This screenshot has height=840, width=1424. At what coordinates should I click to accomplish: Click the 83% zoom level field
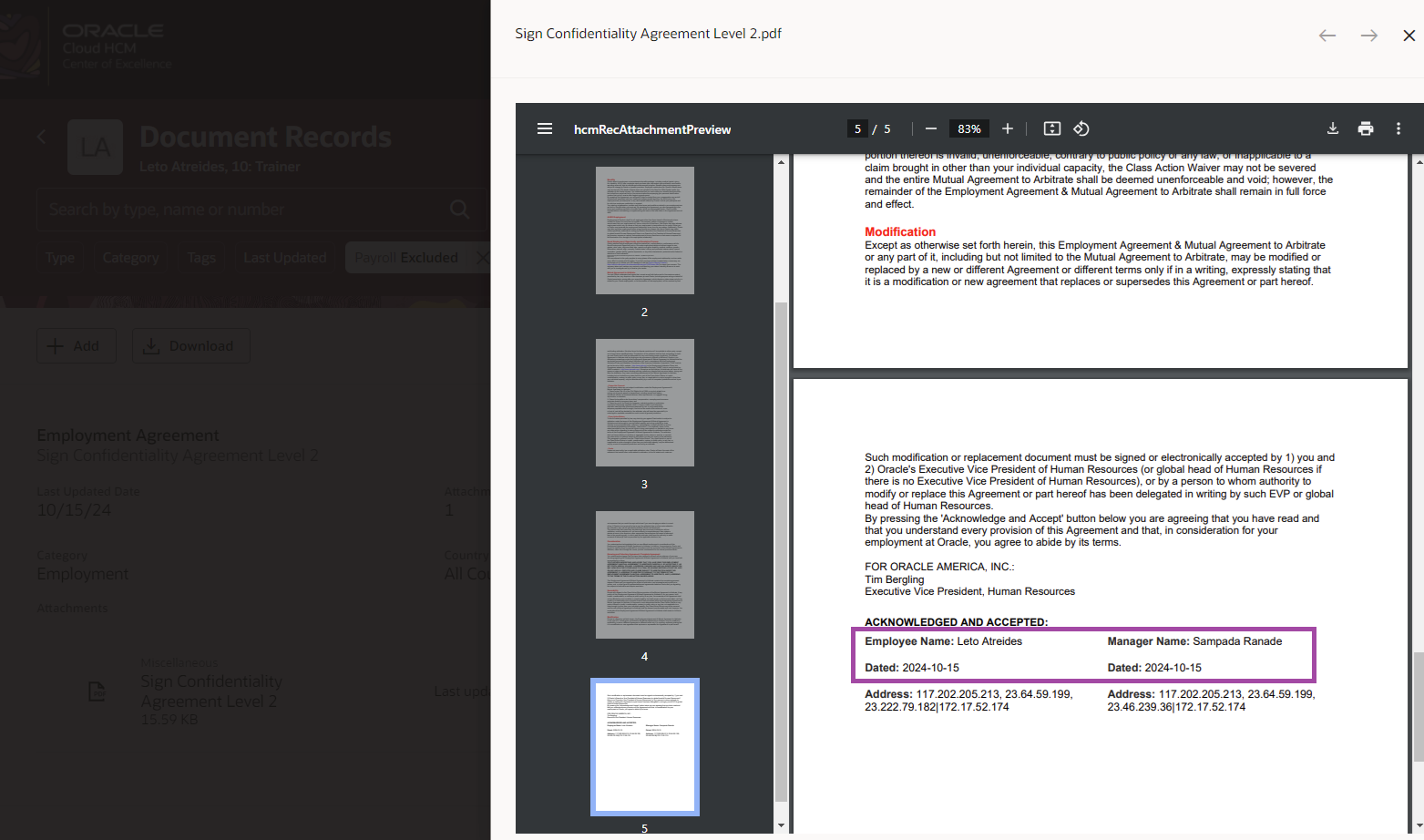click(x=969, y=128)
